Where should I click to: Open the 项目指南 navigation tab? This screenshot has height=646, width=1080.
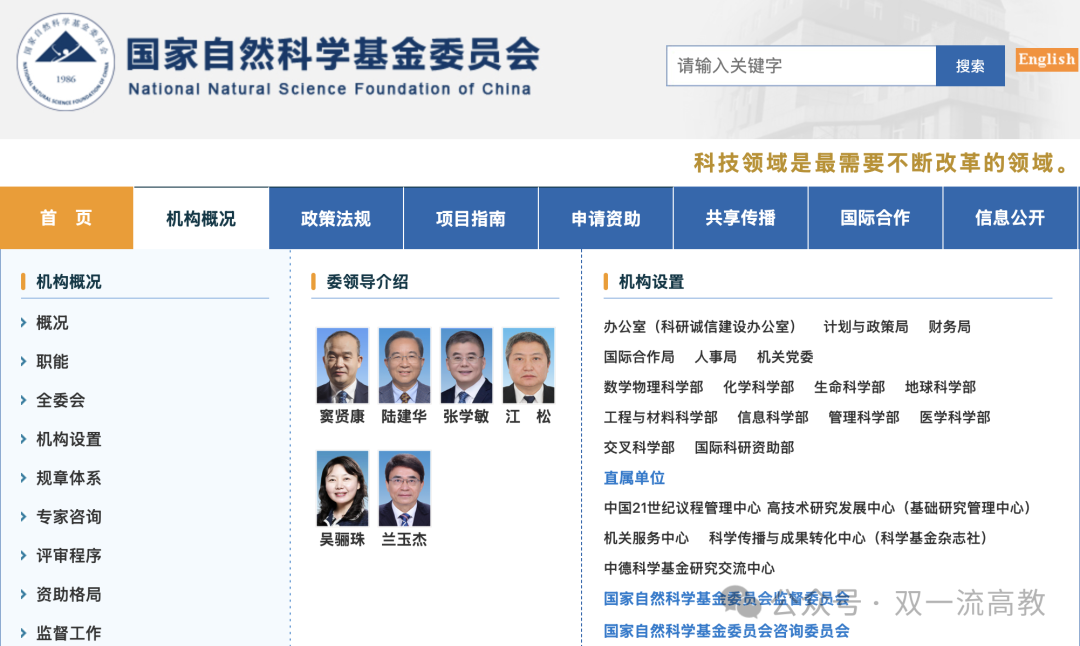[471, 218]
